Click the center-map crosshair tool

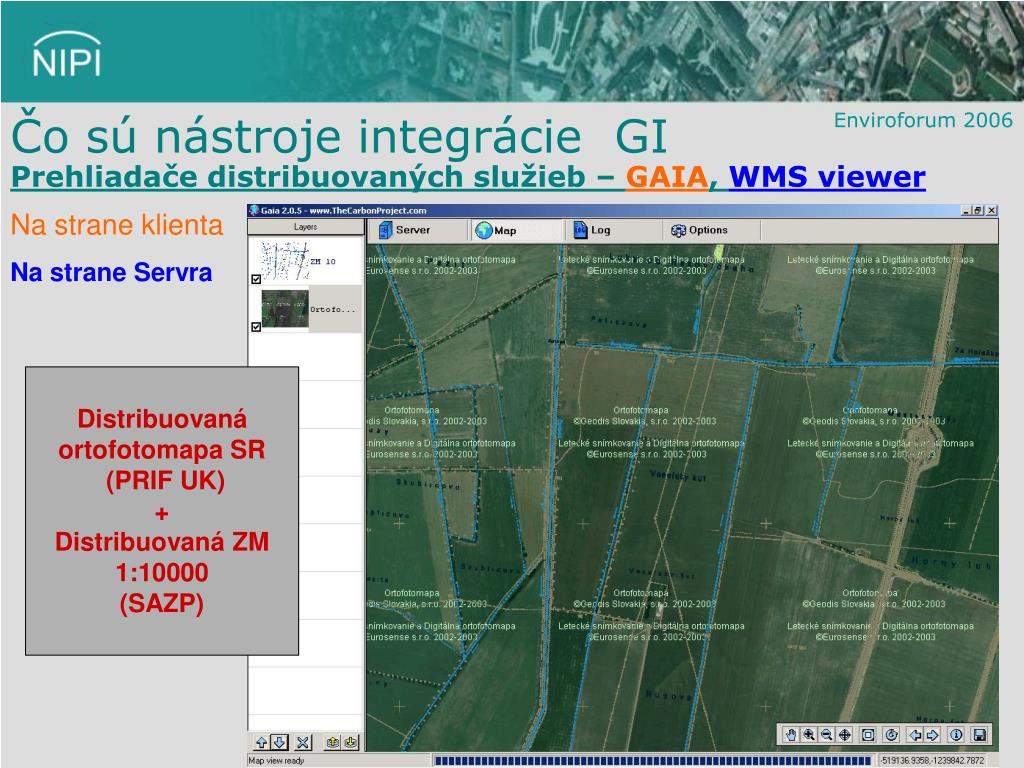(844, 735)
